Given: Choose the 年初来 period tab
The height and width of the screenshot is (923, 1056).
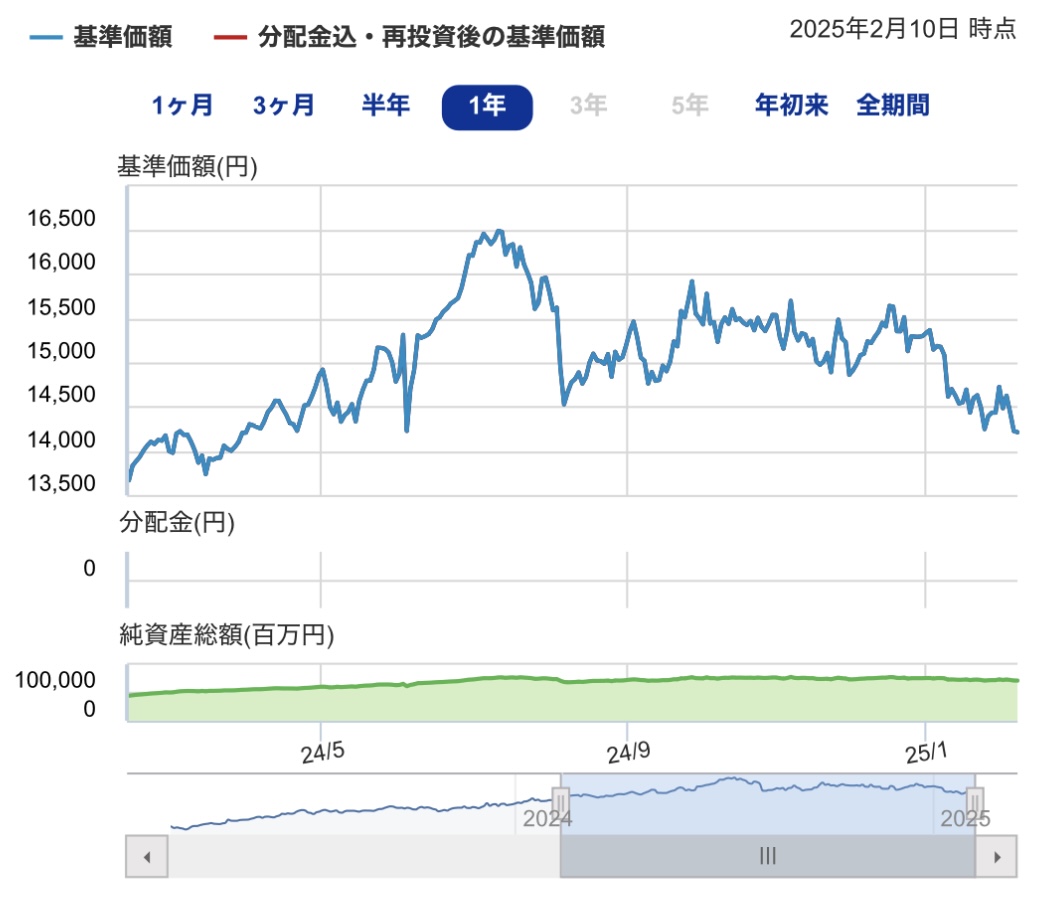Looking at the screenshot, I should click(x=791, y=106).
